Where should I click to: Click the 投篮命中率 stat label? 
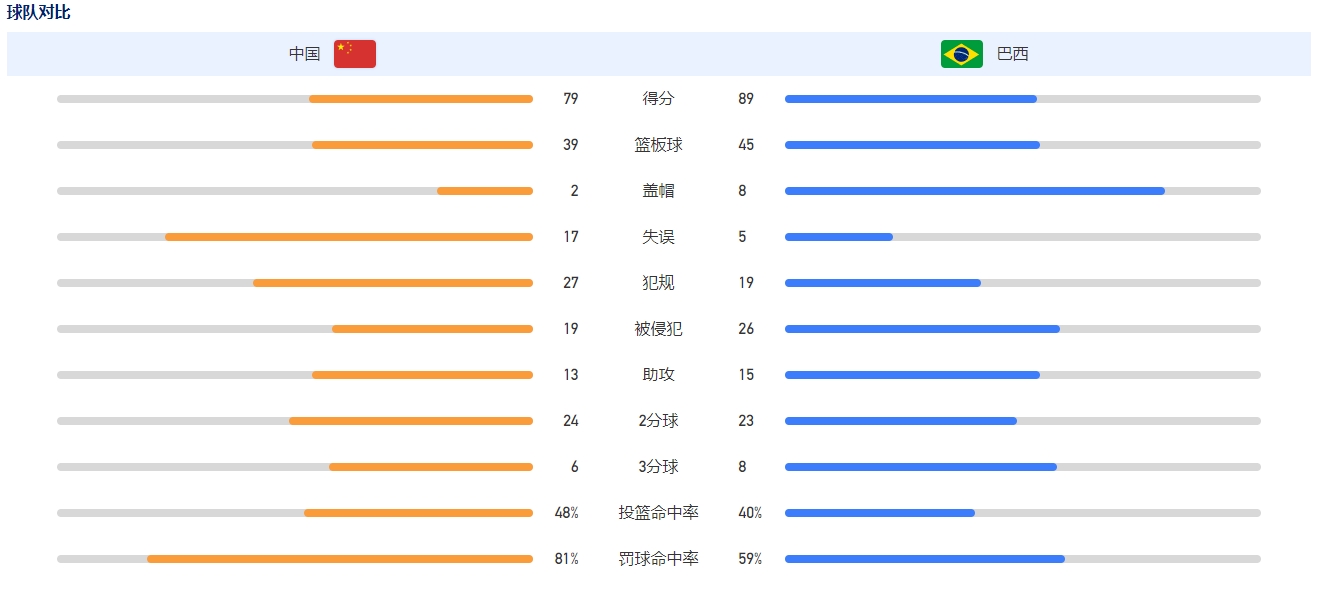pos(659,513)
